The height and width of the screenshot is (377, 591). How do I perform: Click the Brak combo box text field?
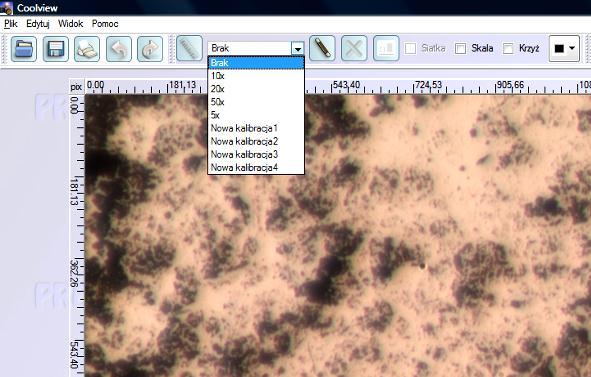tap(249, 48)
